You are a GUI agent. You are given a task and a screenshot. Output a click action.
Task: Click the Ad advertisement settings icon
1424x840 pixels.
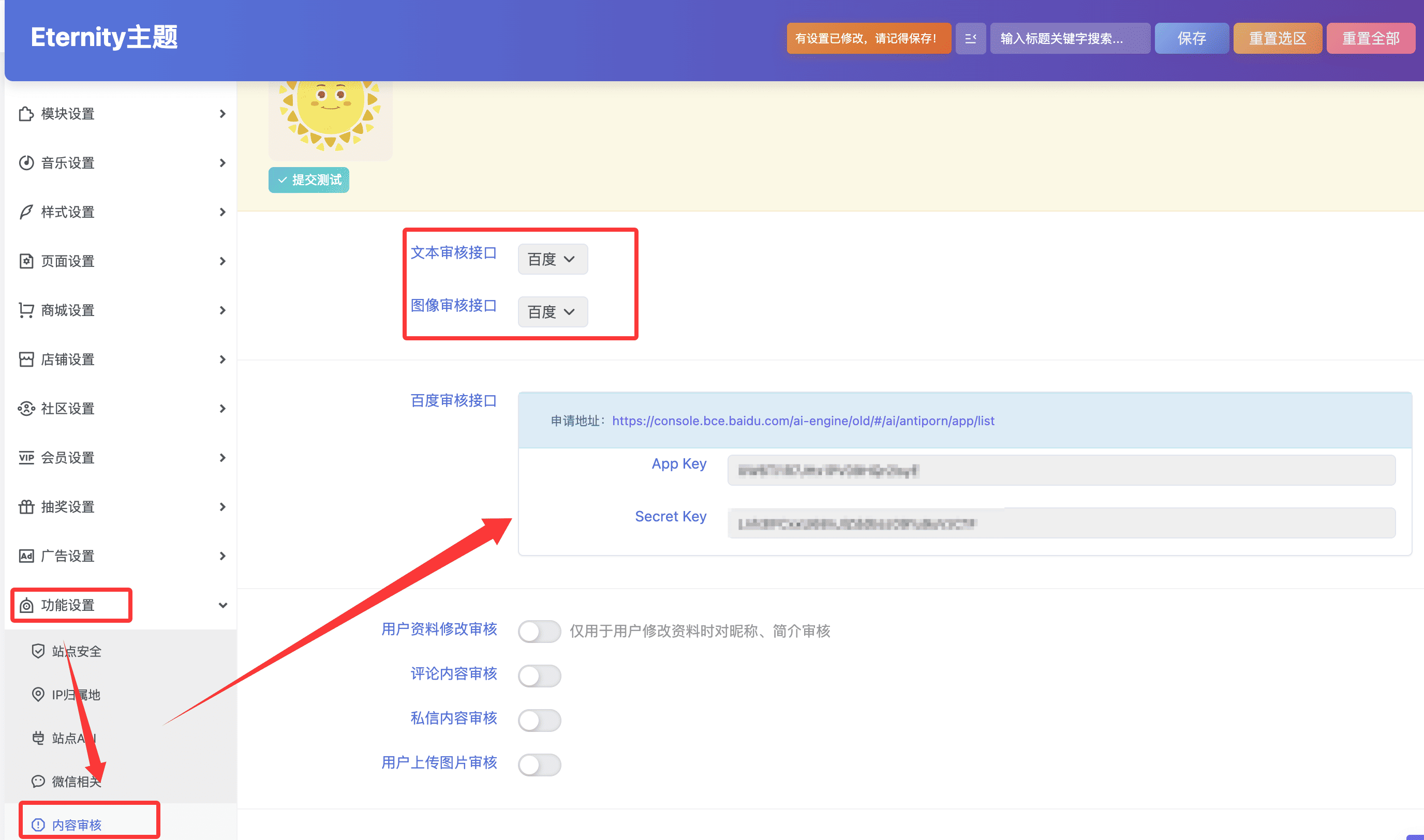point(26,556)
